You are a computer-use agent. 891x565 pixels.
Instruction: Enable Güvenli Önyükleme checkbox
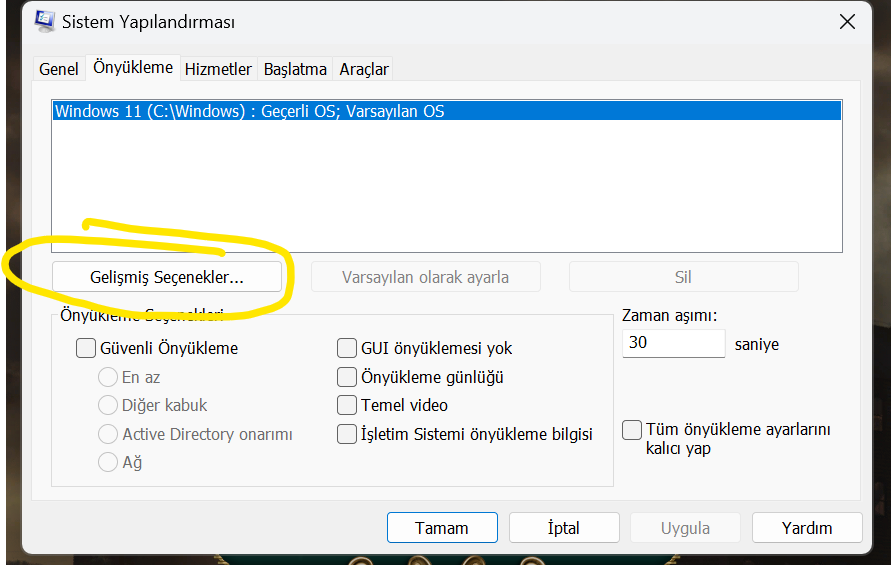tap(86, 348)
